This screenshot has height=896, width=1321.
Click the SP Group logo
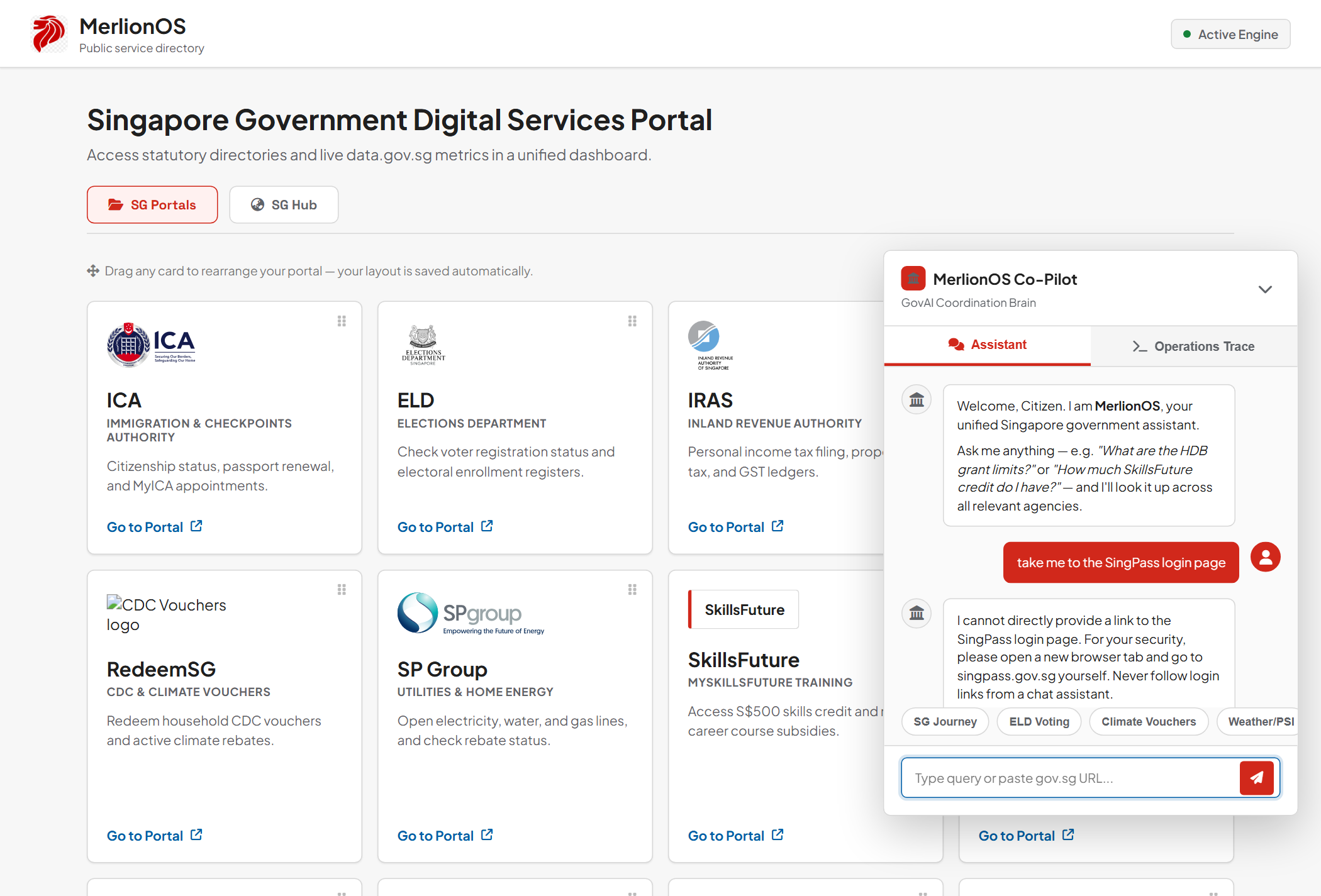471,613
